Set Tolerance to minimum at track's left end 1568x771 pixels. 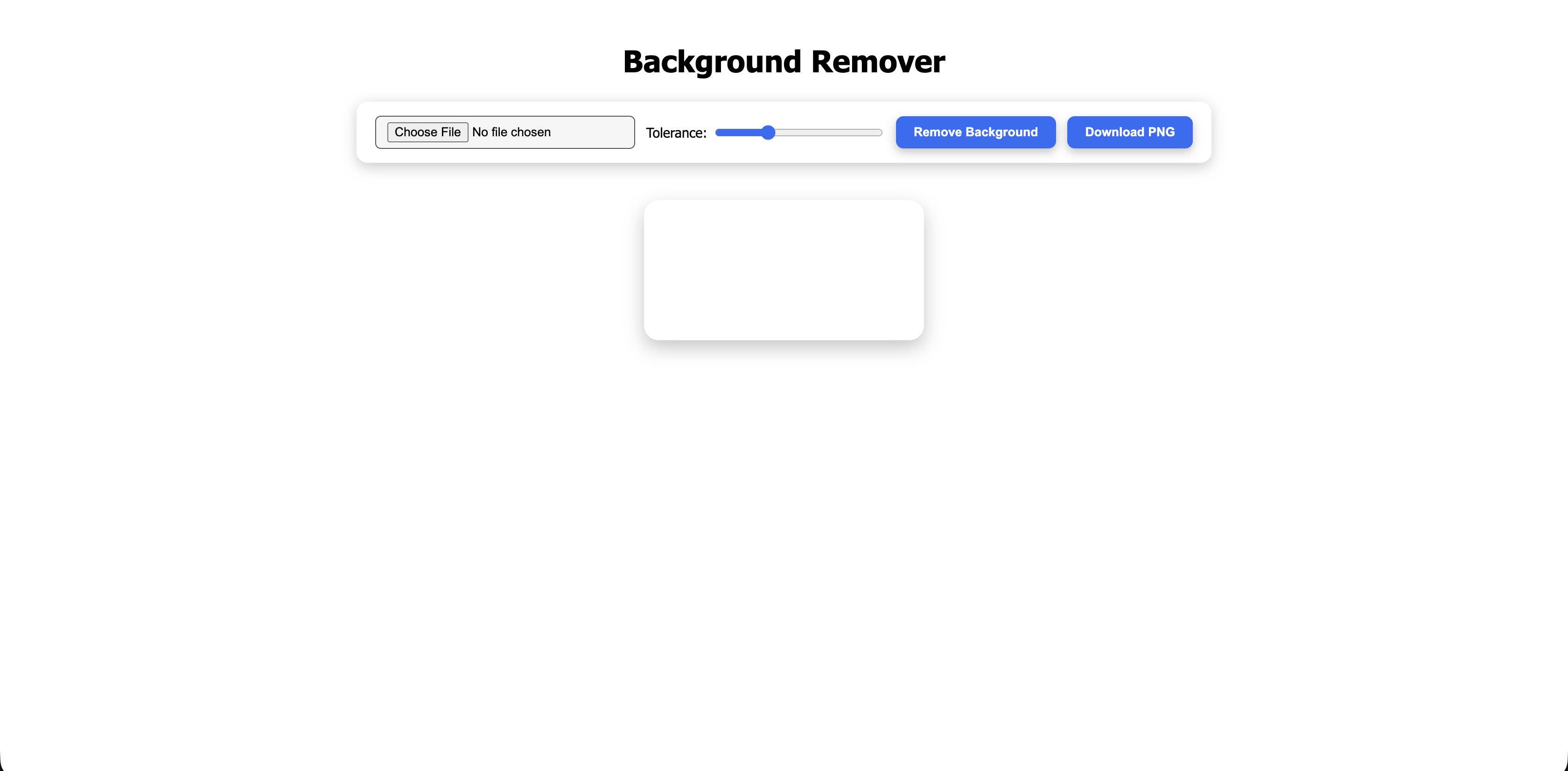(x=718, y=132)
